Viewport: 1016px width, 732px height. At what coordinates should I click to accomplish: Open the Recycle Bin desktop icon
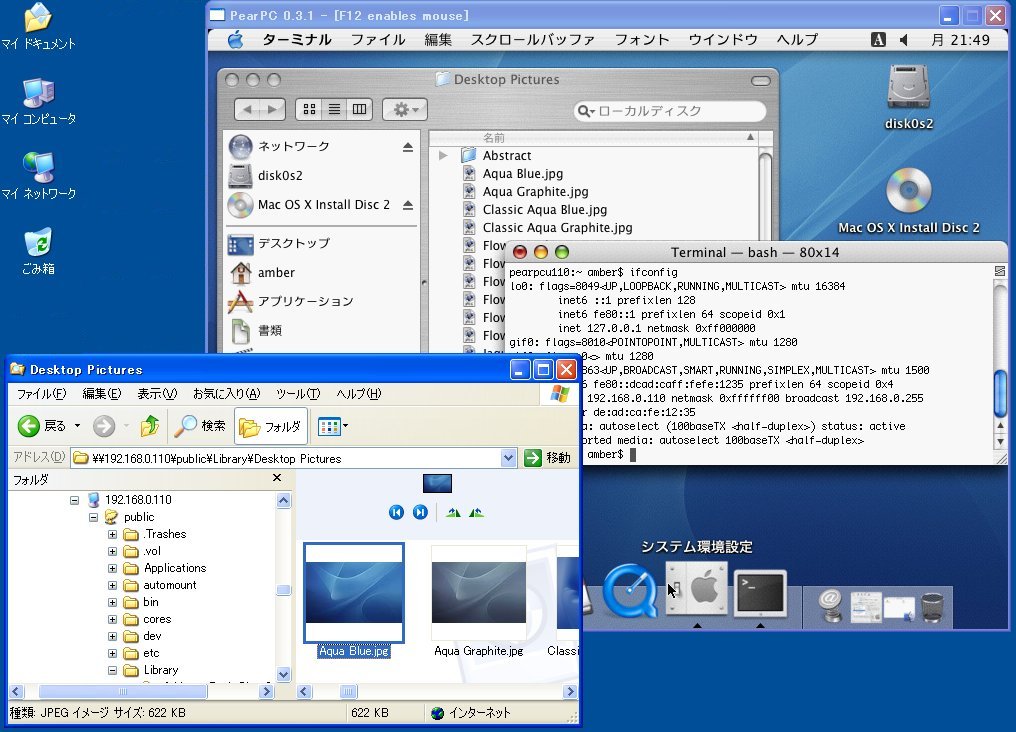pos(38,250)
